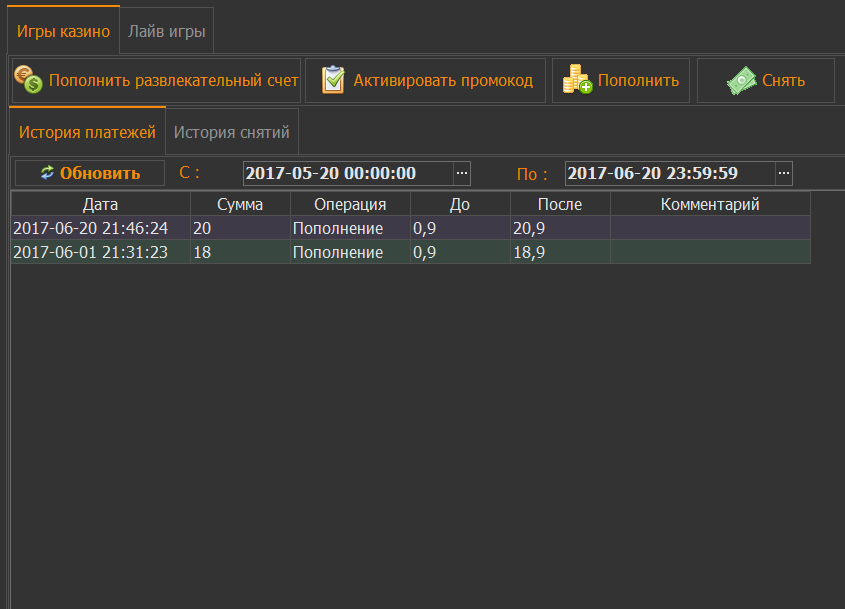Click the Комментарий column header

[x=710, y=204]
